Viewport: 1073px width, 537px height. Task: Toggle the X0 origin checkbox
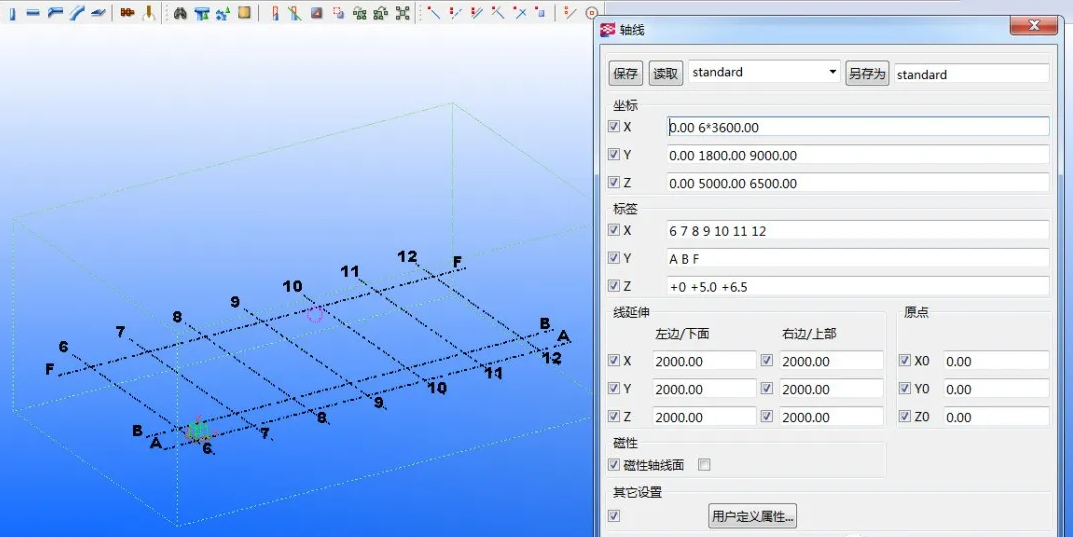[x=905, y=361]
